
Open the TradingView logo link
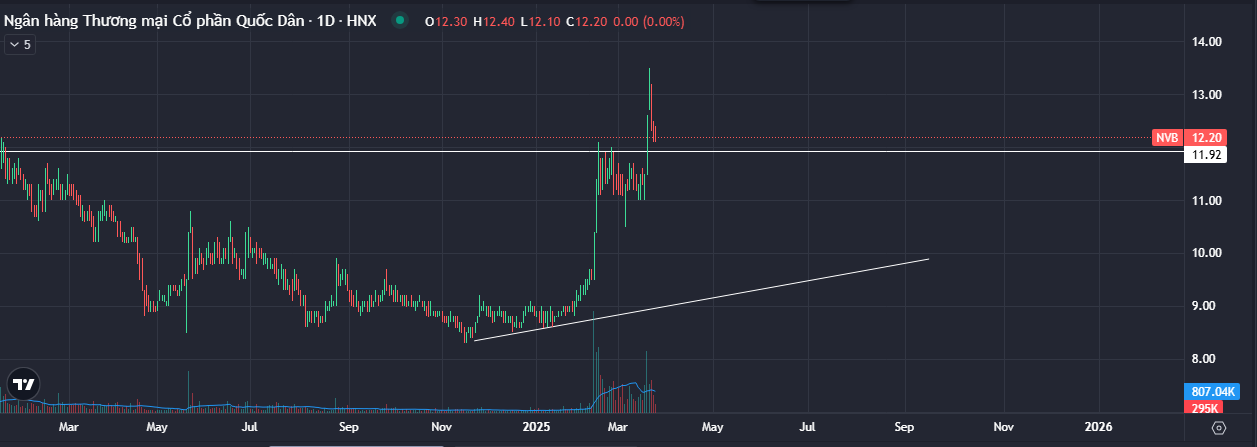(22, 384)
